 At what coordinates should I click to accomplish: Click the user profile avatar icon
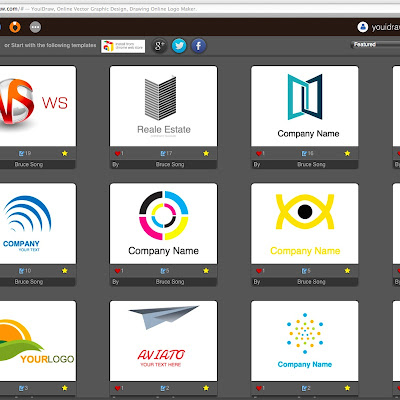pos(363,27)
